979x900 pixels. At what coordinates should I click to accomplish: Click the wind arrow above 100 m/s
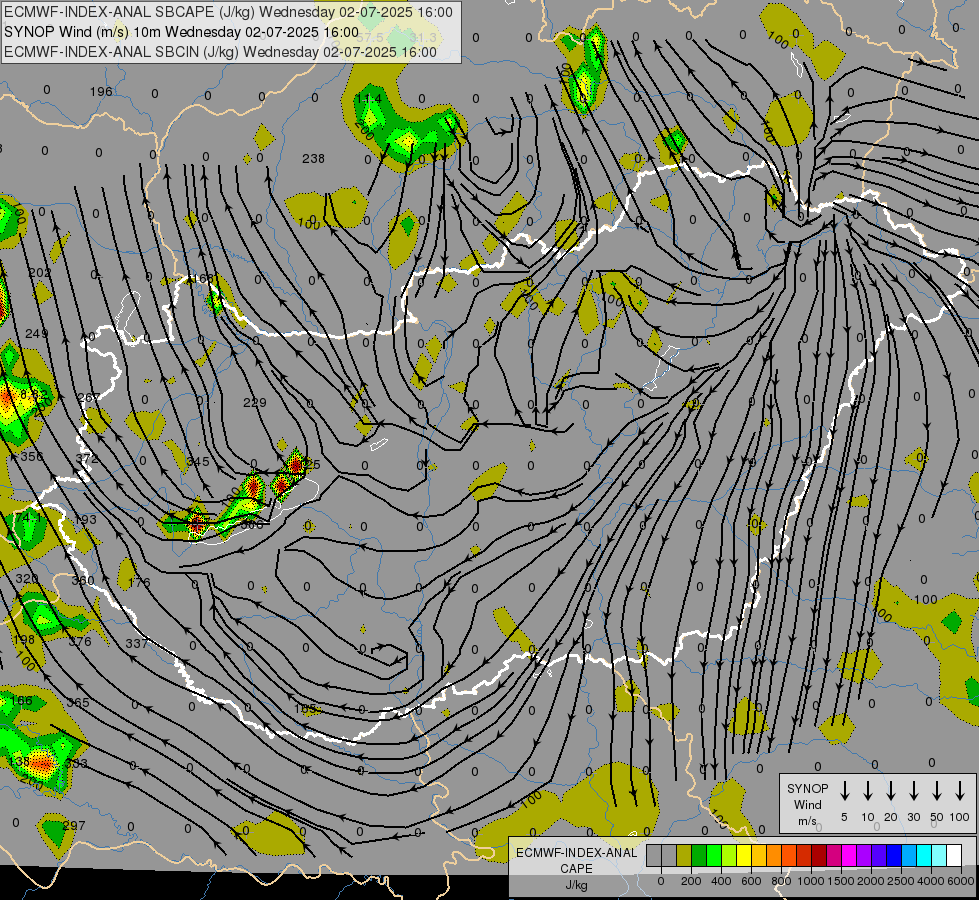960,790
